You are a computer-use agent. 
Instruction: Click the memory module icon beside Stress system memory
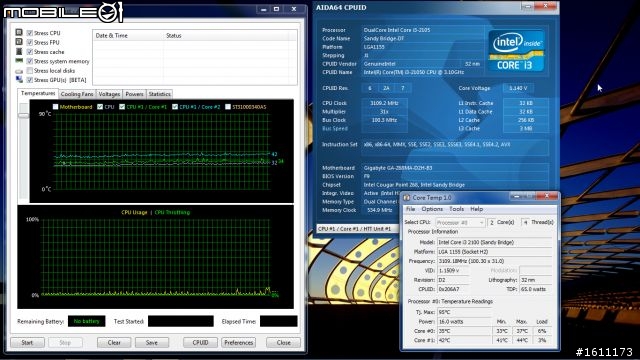[x=19, y=61]
